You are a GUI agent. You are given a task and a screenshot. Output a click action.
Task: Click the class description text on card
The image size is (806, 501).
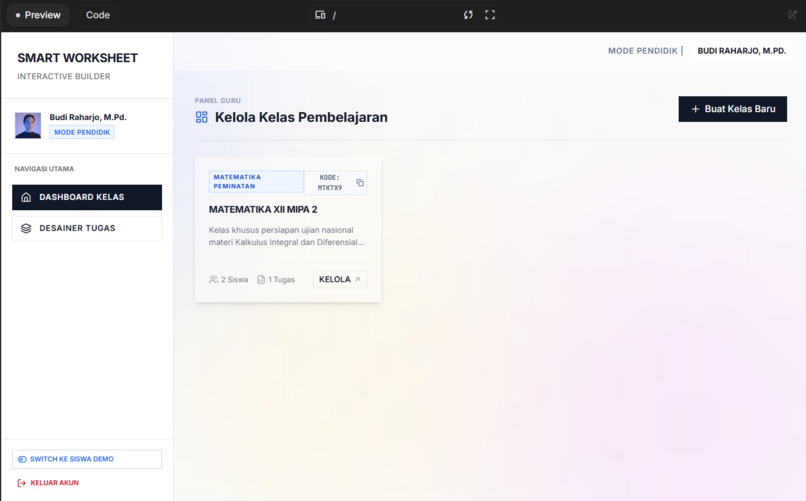[x=286, y=236]
